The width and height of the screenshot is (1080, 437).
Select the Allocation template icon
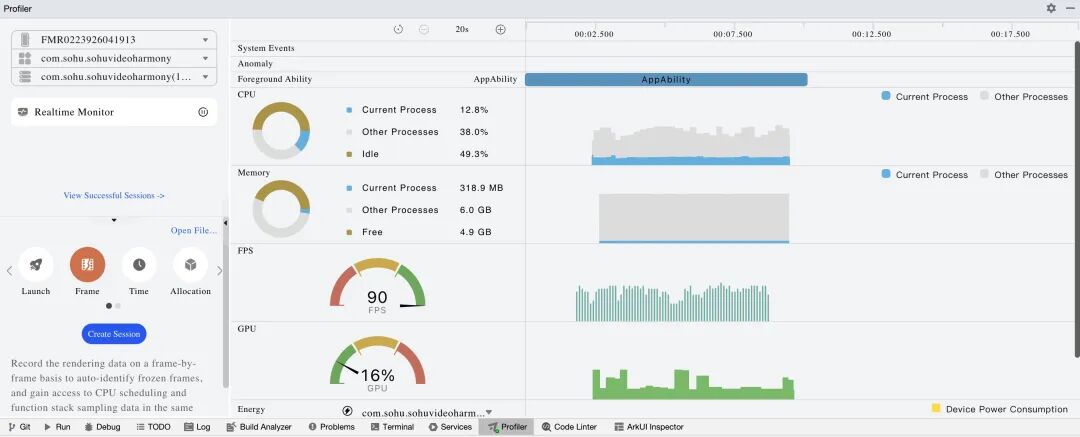click(191, 265)
